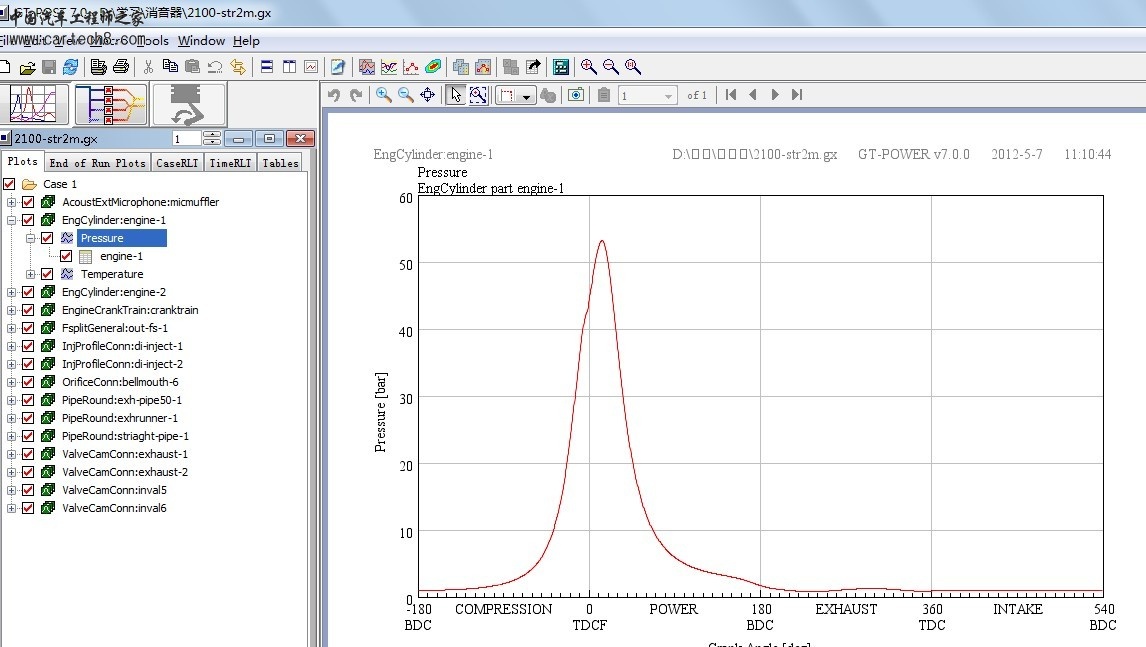Click zoom out on plot toolbar
This screenshot has width=1146, height=647.
406,95
